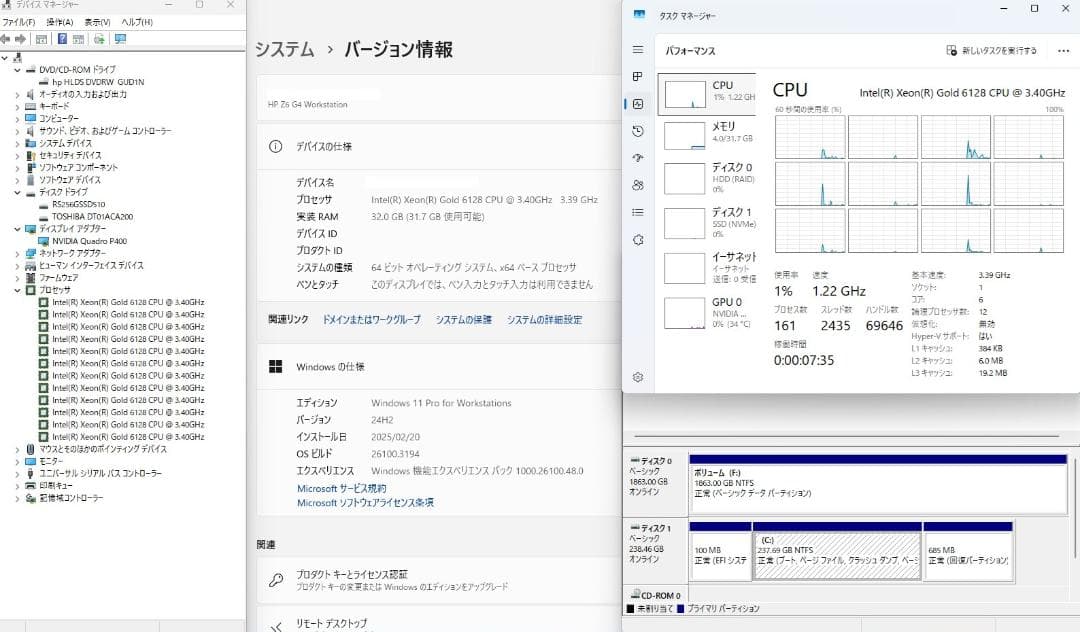Select the App history icon in Task Manager
Viewport: 1080px width, 632px height.
(x=637, y=131)
